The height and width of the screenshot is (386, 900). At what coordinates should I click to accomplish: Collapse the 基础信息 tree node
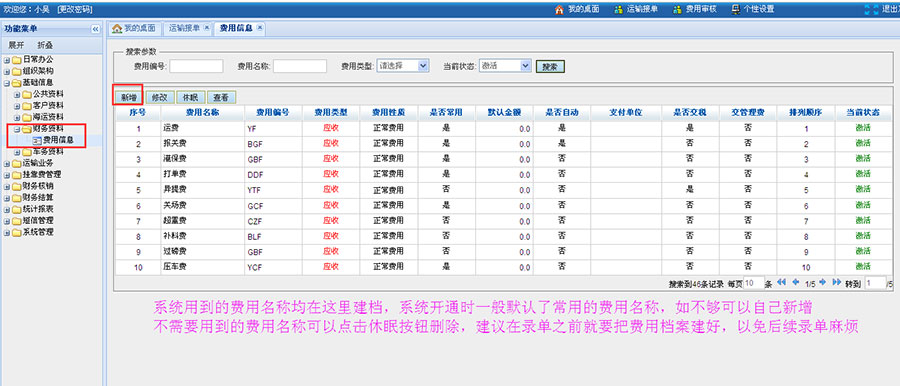click(x=7, y=83)
